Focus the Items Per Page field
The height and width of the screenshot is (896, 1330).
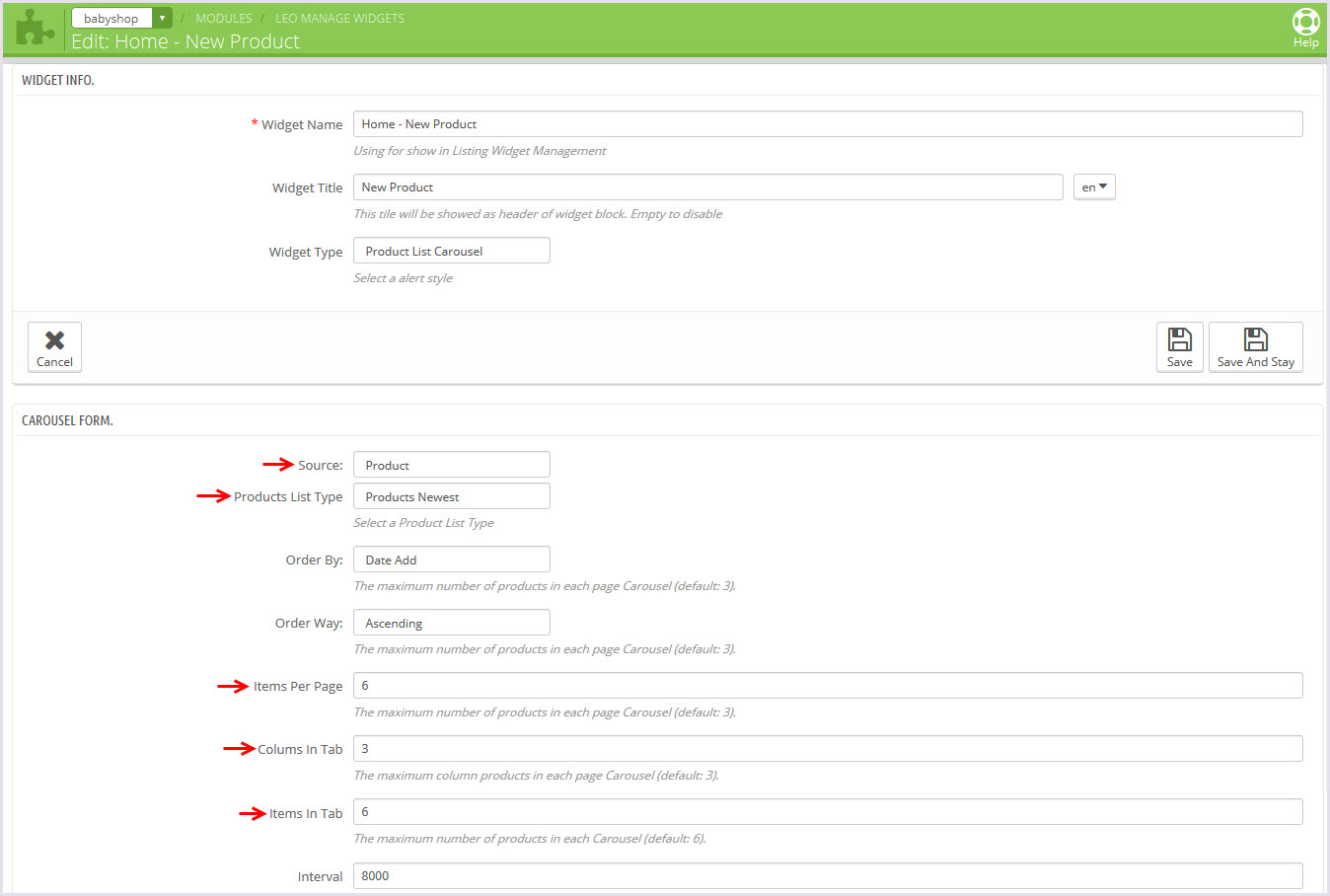828,686
